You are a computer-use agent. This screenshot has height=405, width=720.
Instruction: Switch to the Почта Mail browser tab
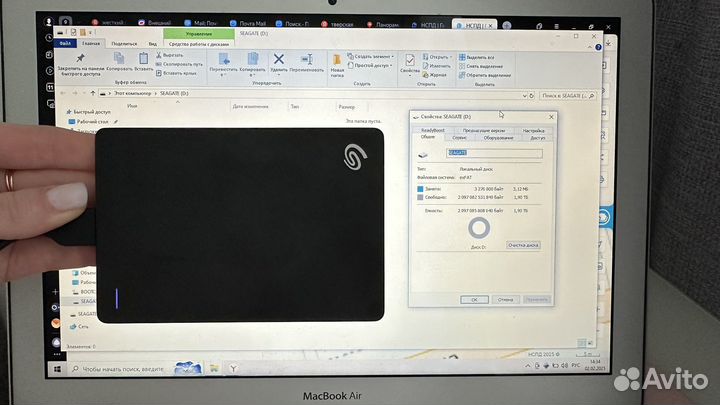click(248, 23)
